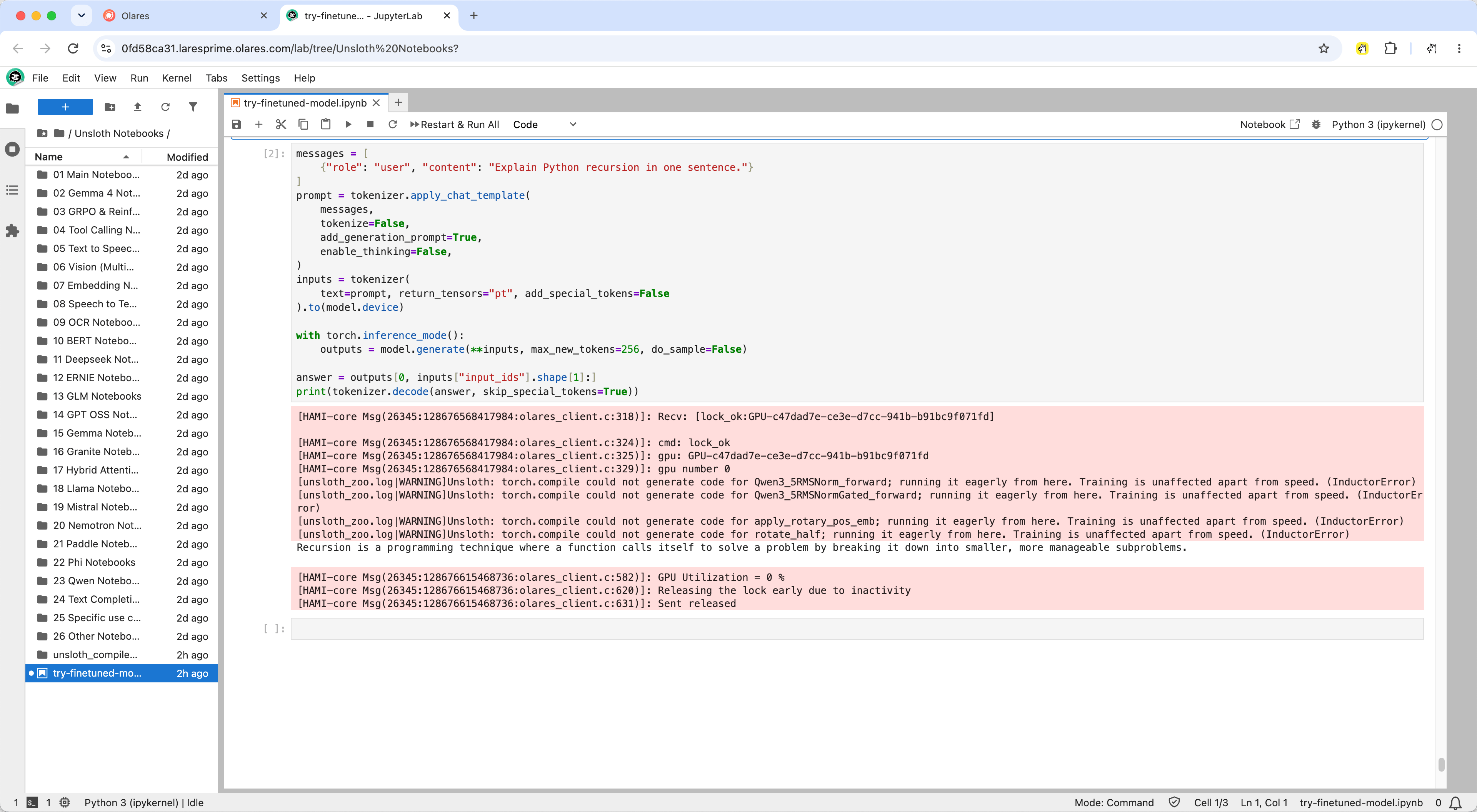Create a new folder in file browser
1477x812 pixels.
pyautogui.click(x=110, y=107)
